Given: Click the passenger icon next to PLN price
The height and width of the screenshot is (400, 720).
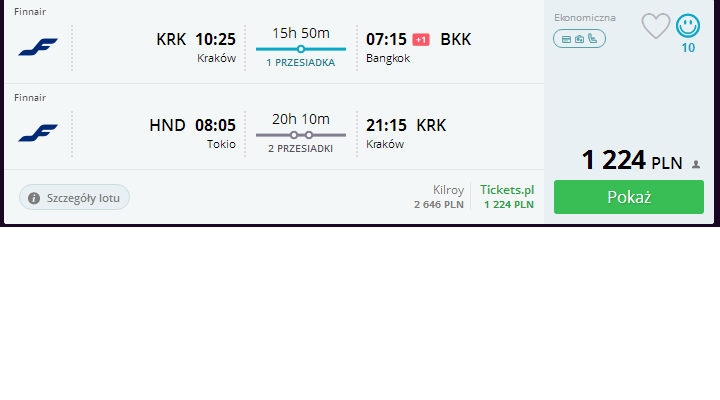Looking at the screenshot, I should (x=696, y=164).
